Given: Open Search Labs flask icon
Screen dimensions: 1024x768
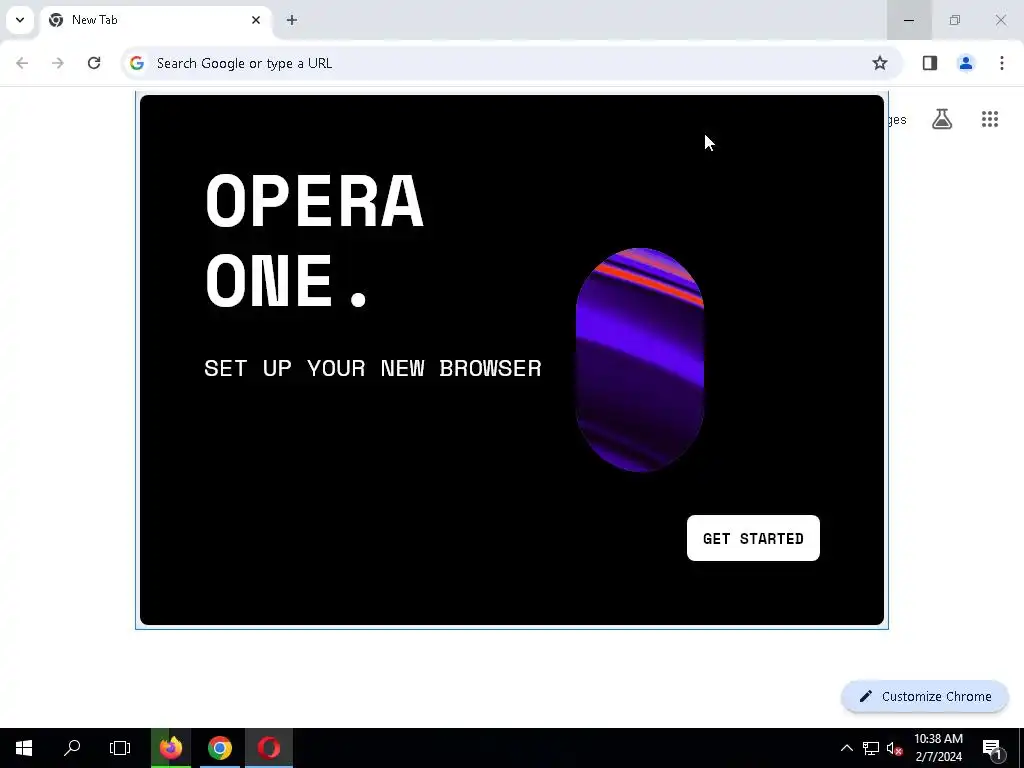Looking at the screenshot, I should click(x=942, y=119).
